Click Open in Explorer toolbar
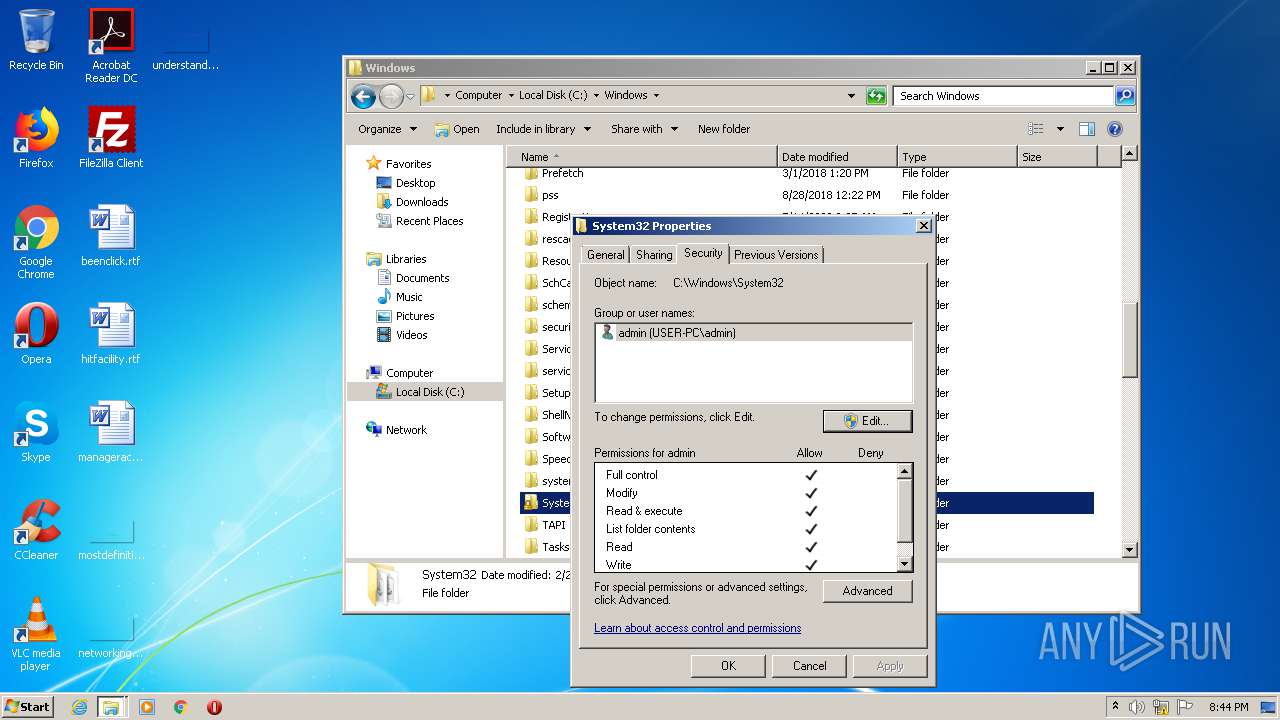 [x=457, y=129]
